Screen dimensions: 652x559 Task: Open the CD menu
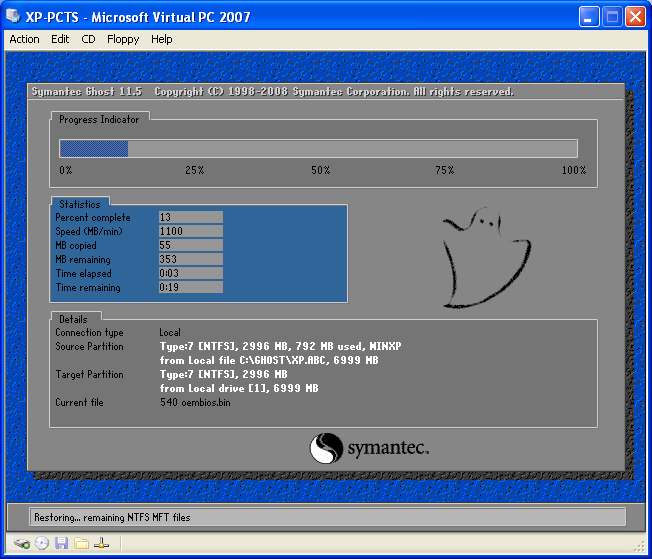88,39
